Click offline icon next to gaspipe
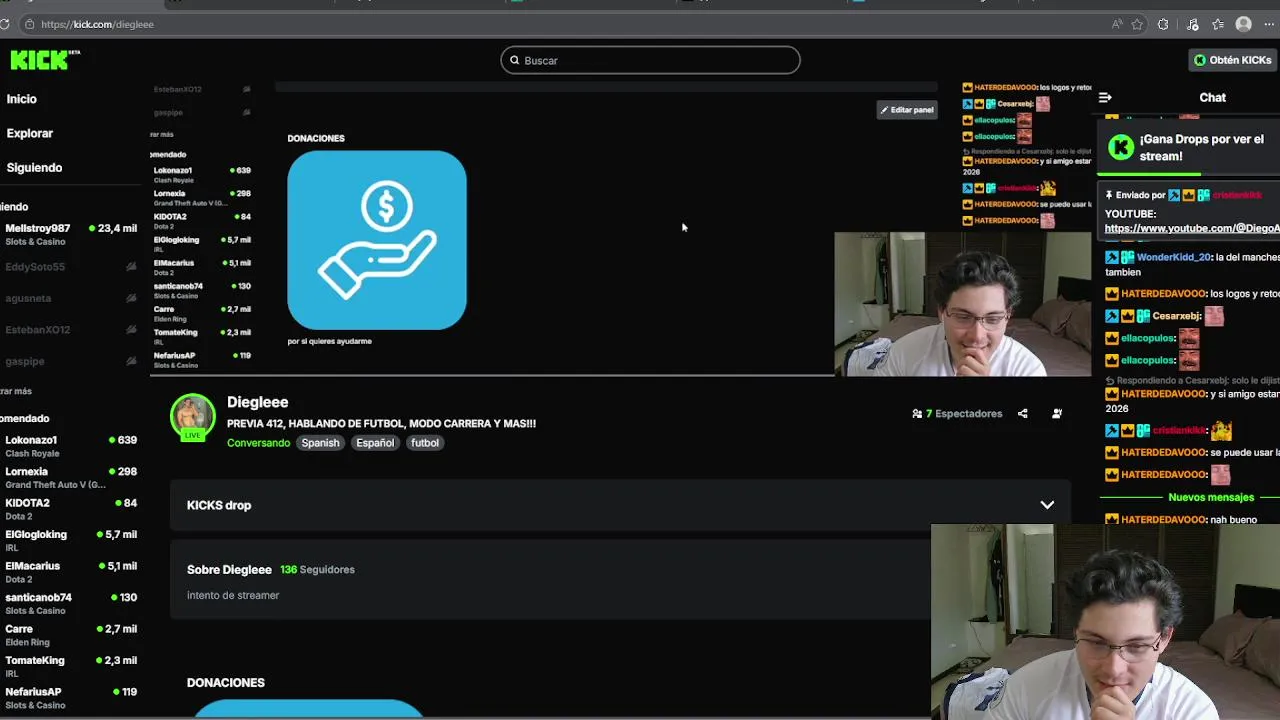This screenshot has height=720, width=1280. [131, 361]
